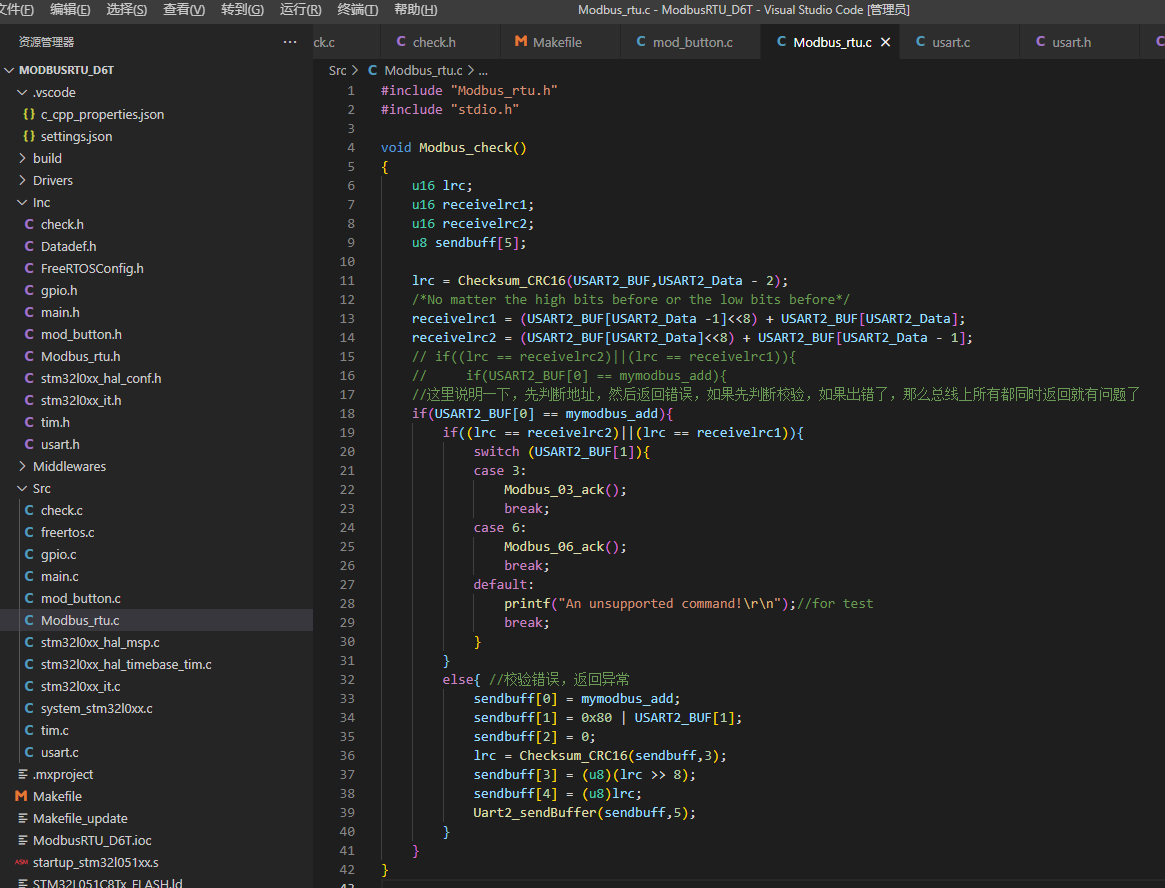Open the 转到(G) menu
This screenshot has height=888, width=1165.
pos(242,10)
